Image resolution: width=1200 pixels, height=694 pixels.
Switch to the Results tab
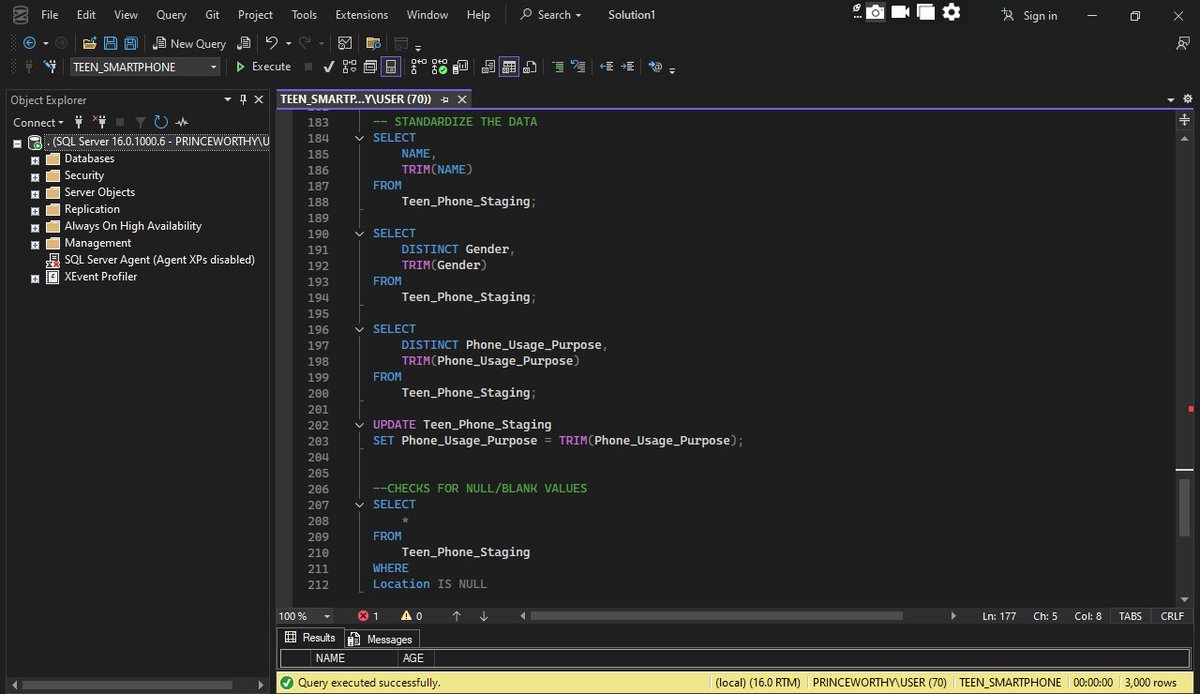[x=310, y=638]
